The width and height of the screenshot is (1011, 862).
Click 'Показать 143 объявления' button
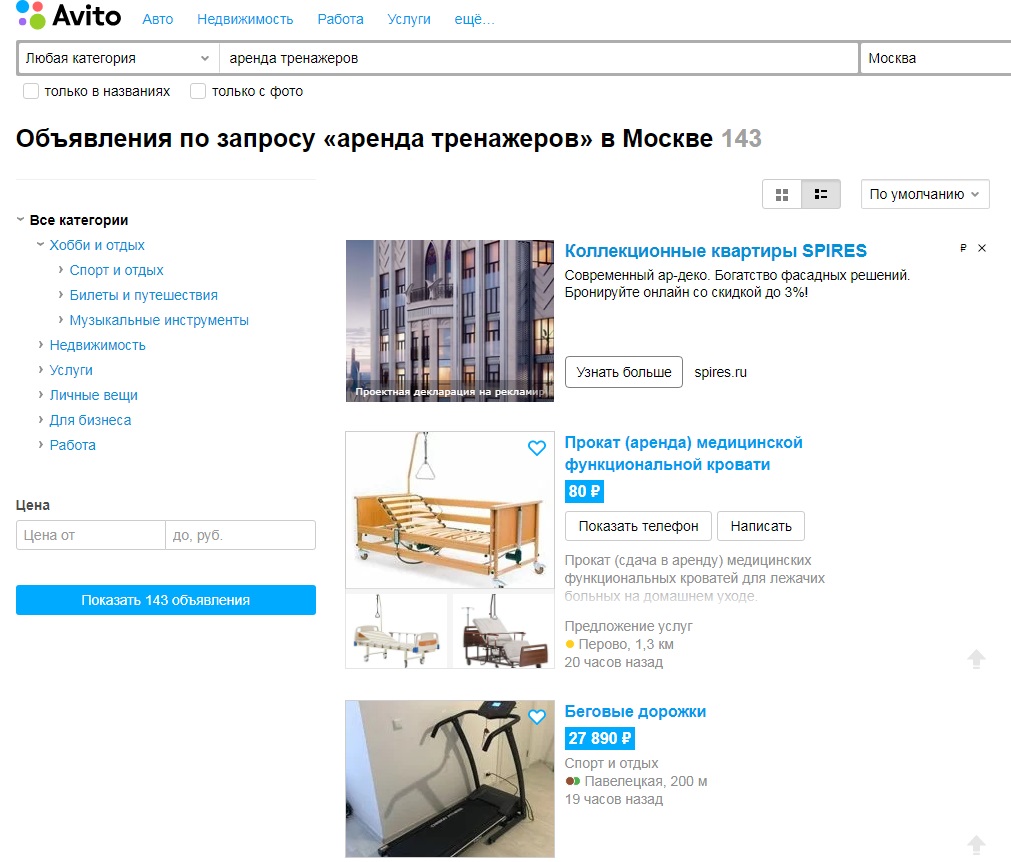(166, 600)
